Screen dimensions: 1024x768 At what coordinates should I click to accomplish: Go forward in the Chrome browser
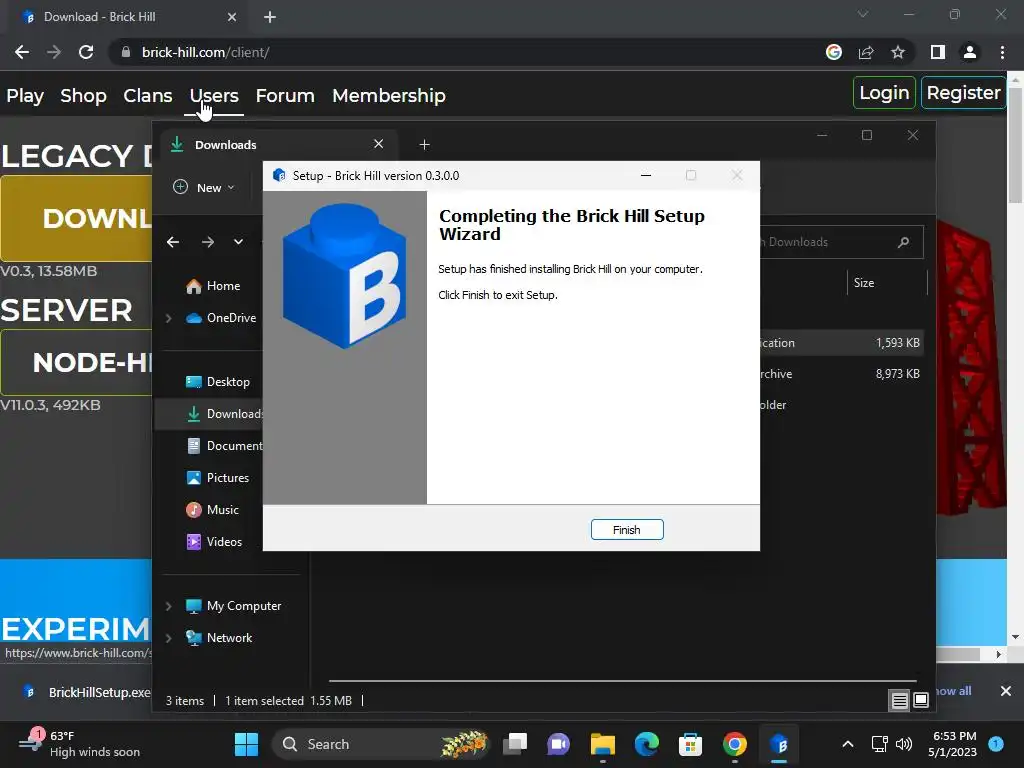(54, 52)
